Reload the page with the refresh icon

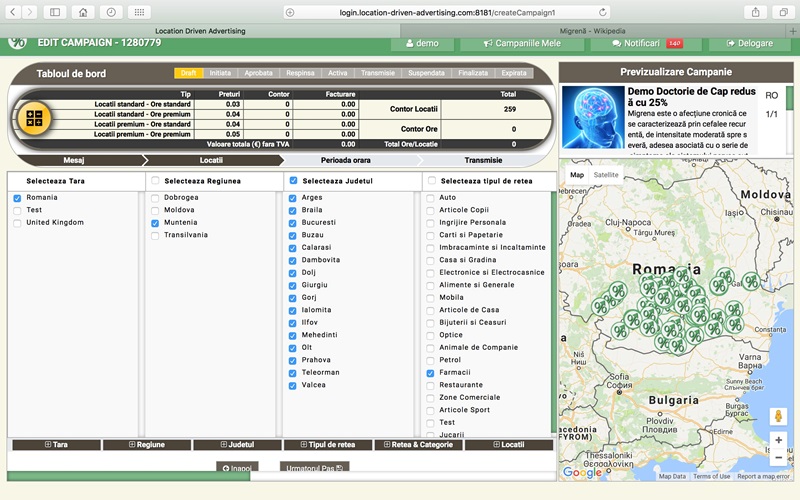coord(603,12)
